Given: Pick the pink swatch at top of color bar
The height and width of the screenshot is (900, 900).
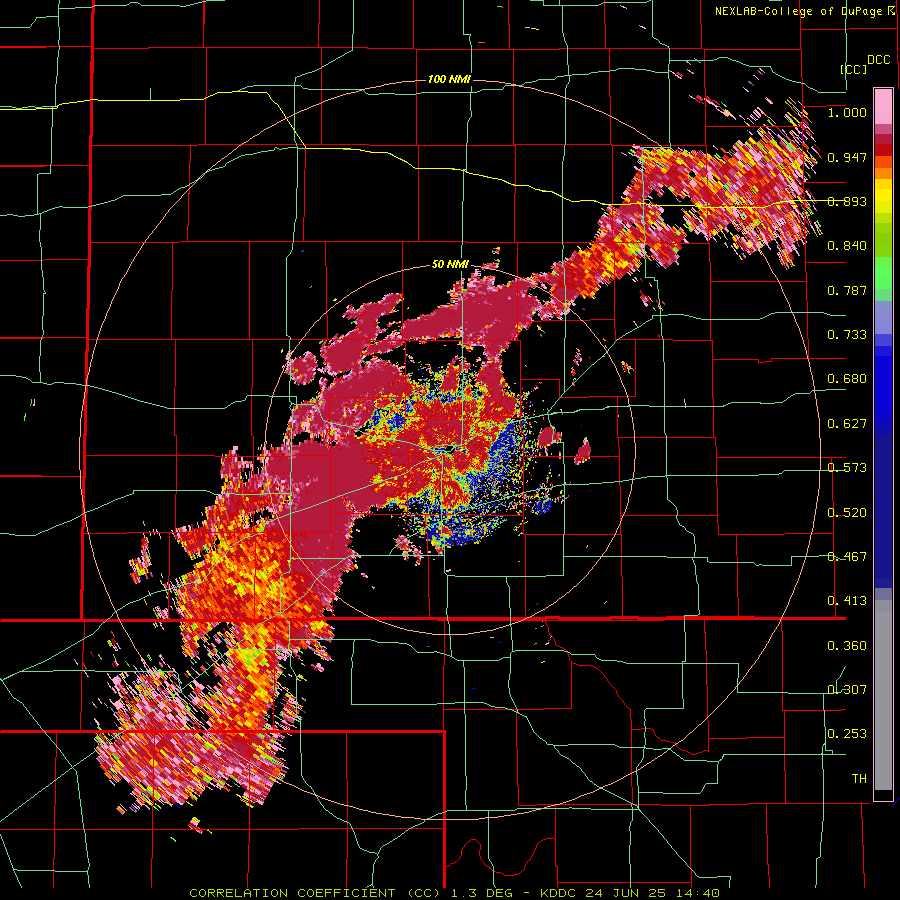Looking at the screenshot, I should pos(883,106).
